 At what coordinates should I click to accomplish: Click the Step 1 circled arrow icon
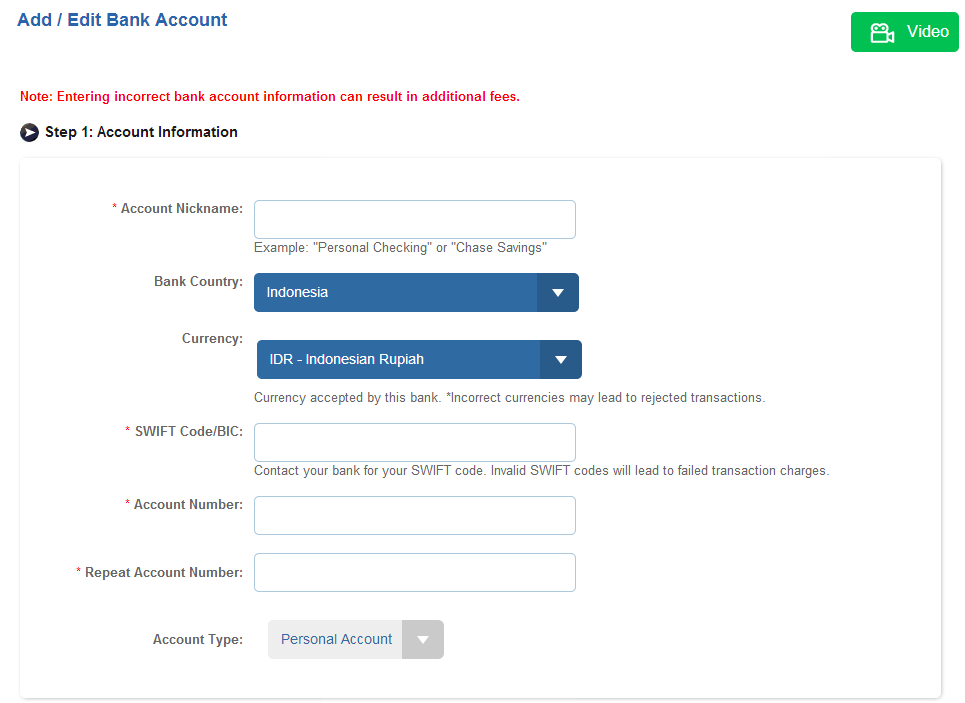(29, 133)
